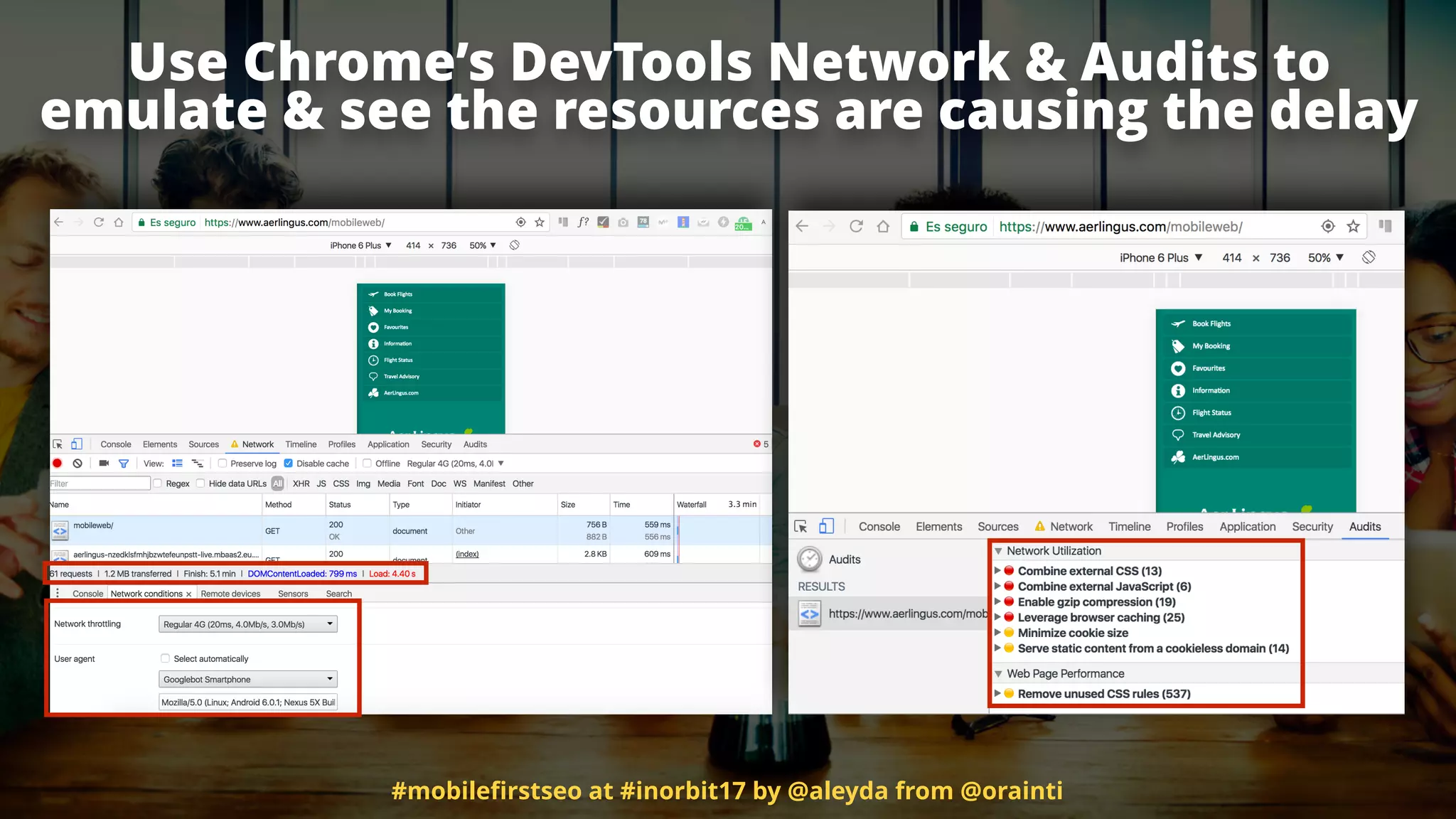
Task: Check Hide data URLs option
Action: 200,483
